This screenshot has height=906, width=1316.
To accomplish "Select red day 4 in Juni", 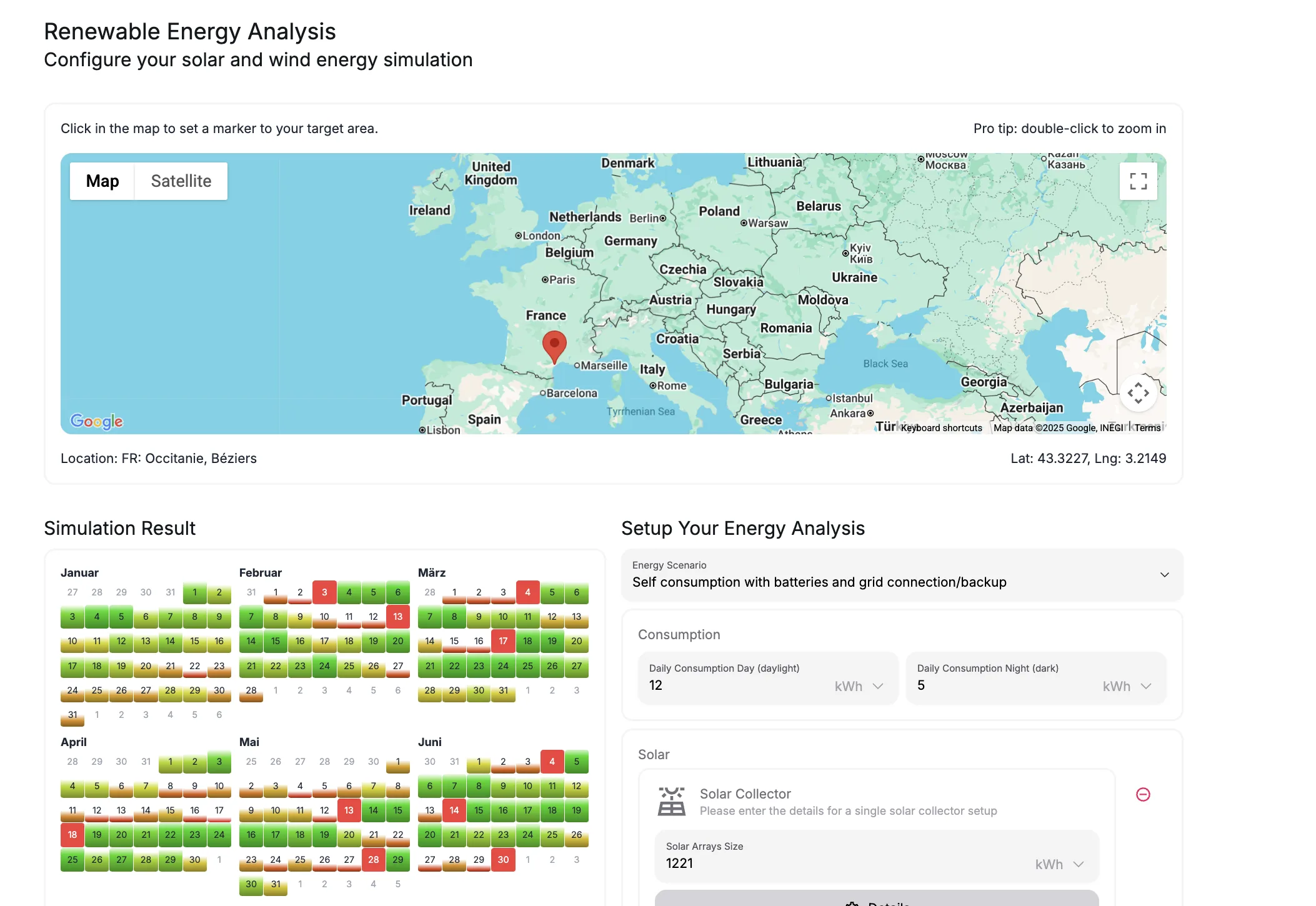I will pos(552,762).
